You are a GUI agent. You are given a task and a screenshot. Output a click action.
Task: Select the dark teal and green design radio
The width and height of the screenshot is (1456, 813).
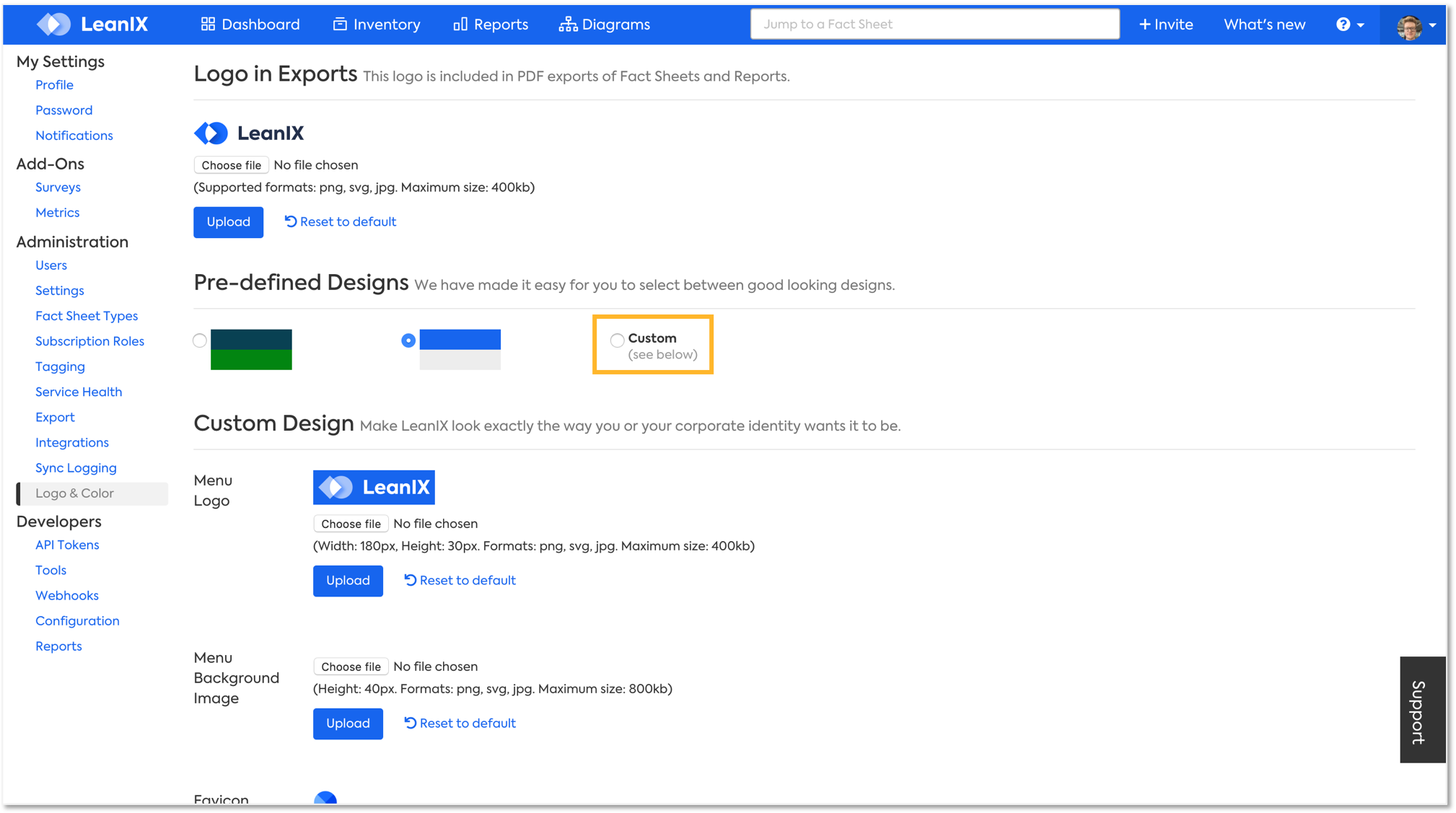(x=200, y=340)
